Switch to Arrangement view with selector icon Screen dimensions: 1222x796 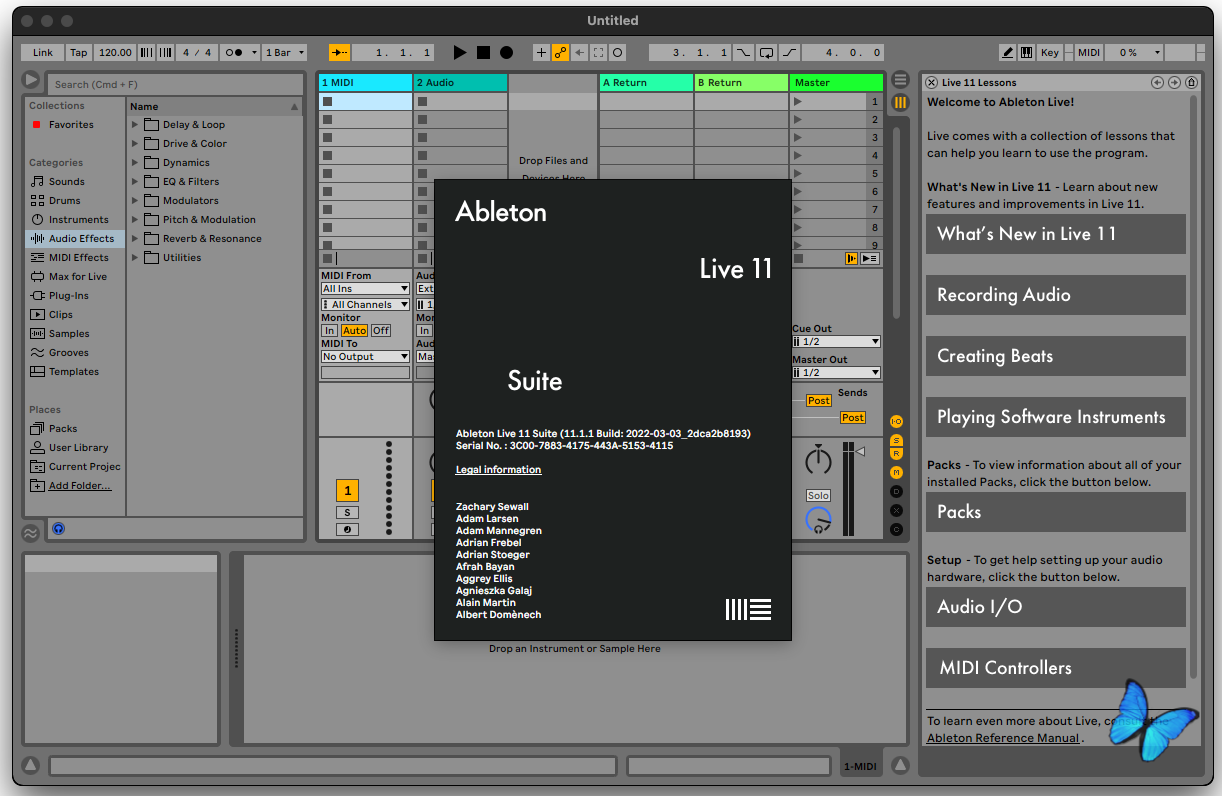tap(900, 79)
